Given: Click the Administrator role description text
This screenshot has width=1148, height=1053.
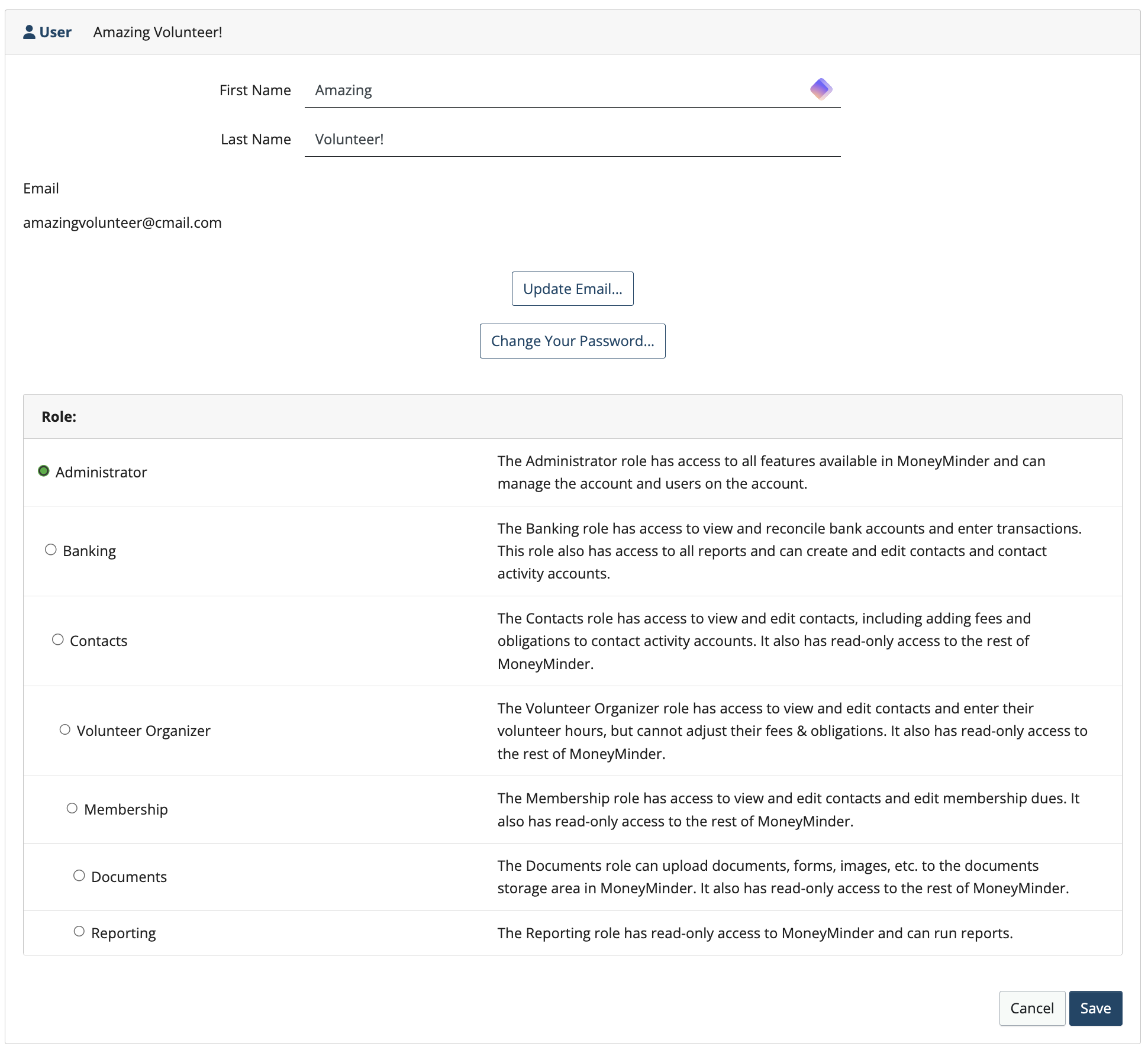Looking at the screenshot, I should point(771,472).
